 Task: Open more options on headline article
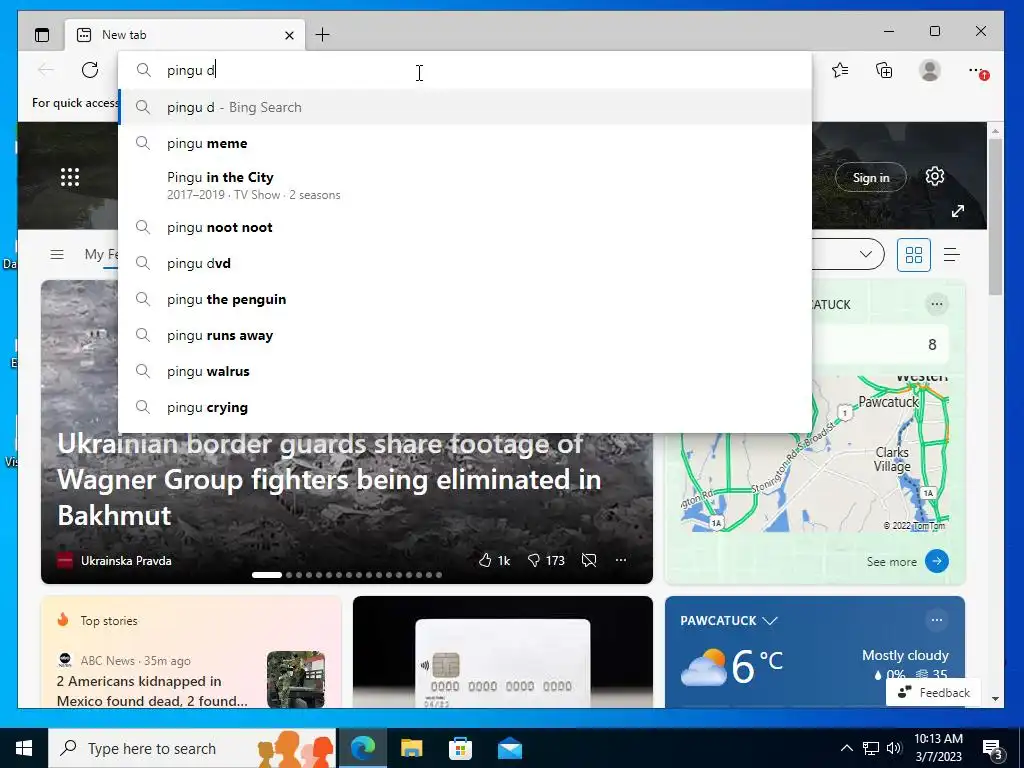pyautogui.click(x=621, y=560)
